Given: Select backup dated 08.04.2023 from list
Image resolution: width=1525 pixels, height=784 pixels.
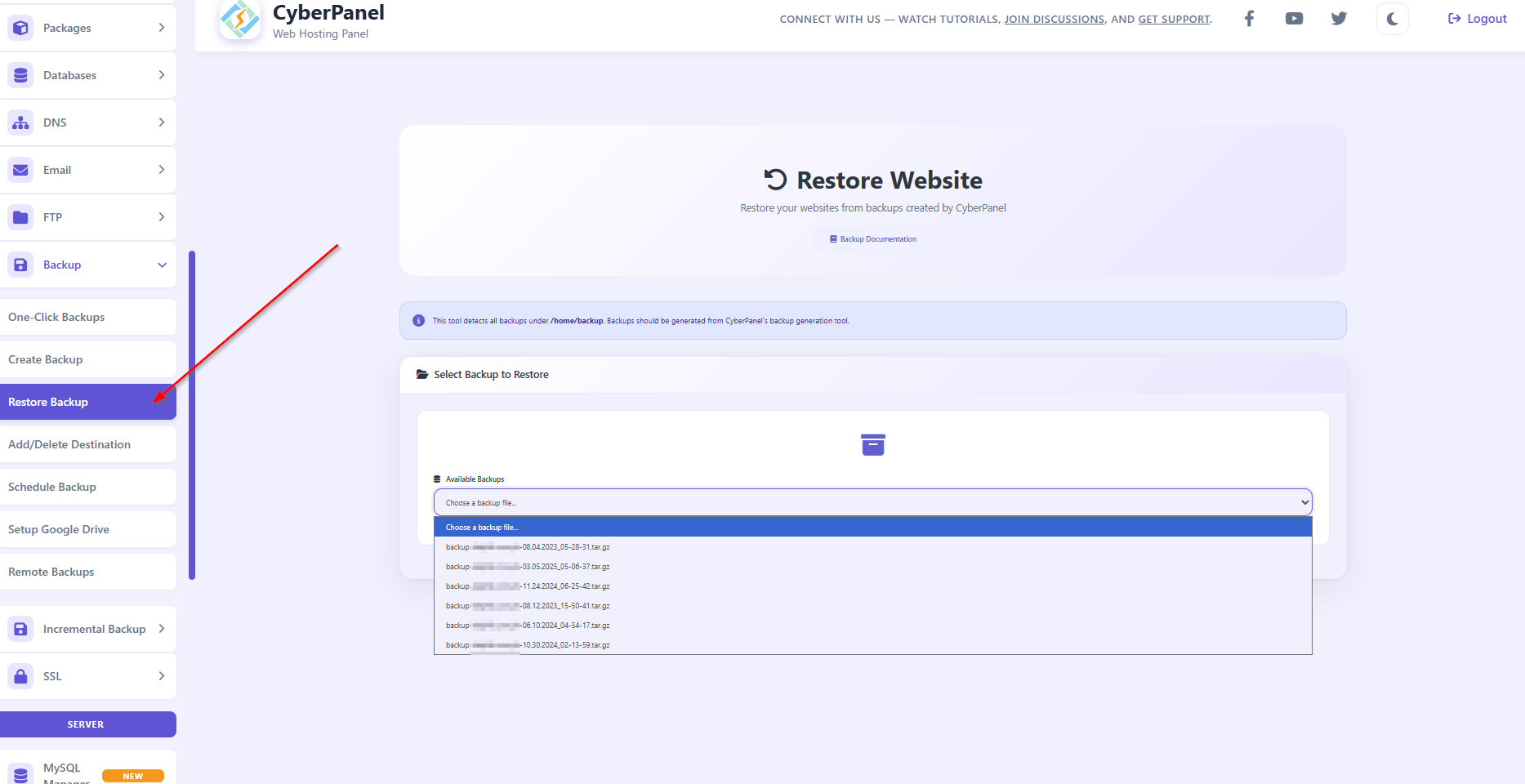Looking at the screenshot, I should (x=528, y=547).
